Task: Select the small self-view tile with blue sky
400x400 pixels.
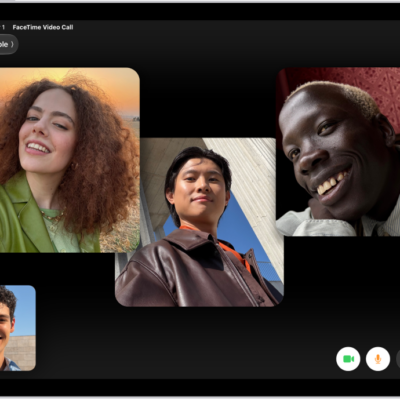Action: pyautogui.click(x=18, y=328)
